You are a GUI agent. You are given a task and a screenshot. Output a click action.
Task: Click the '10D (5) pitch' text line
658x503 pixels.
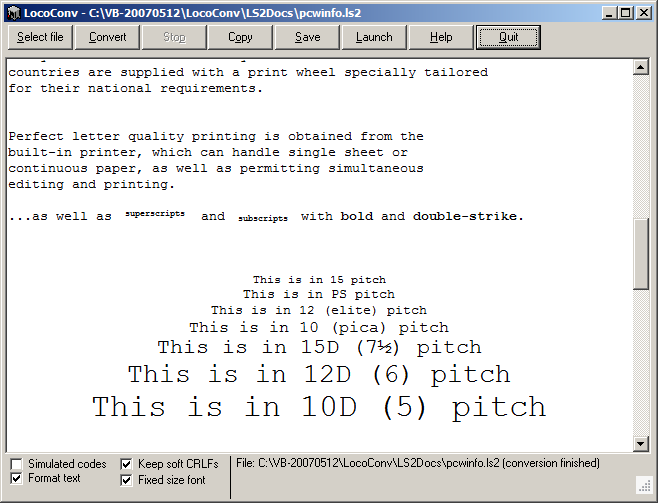click(319, 407)
